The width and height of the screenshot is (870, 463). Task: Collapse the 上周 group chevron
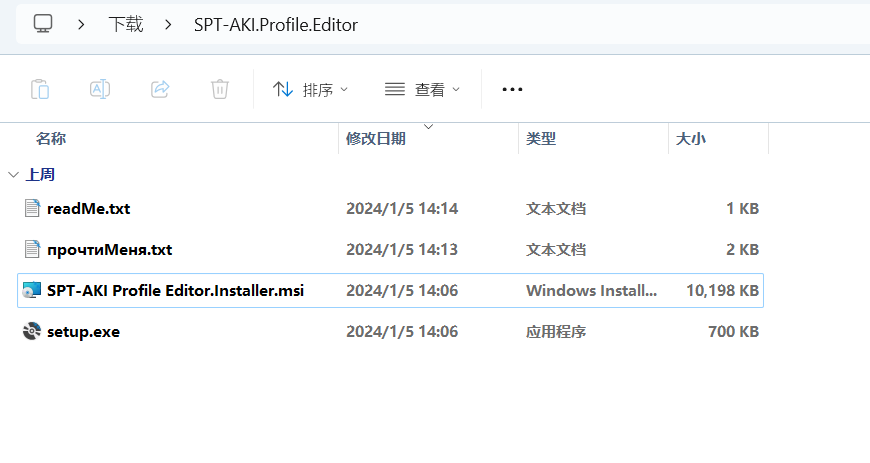point(13,175)
